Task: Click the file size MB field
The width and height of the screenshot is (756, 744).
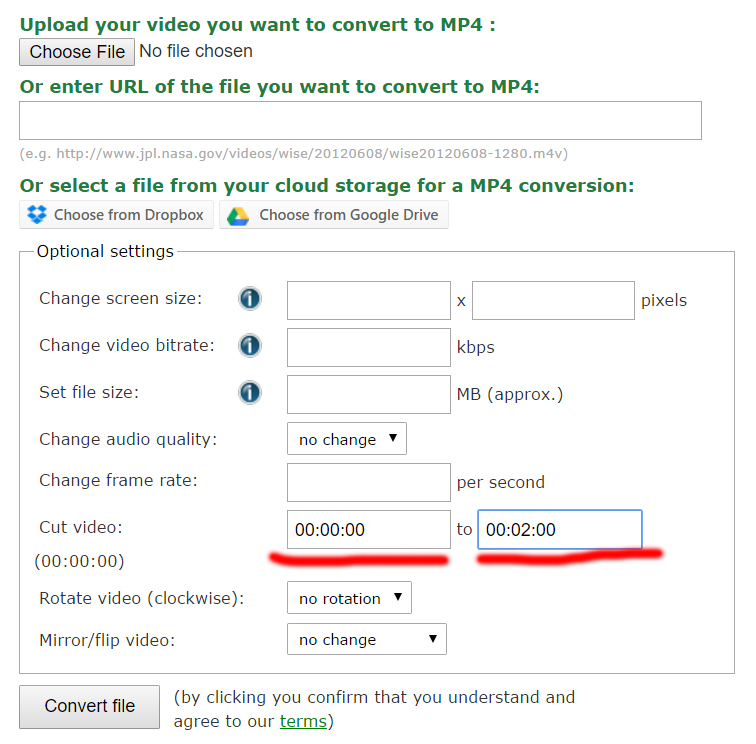Action: [x=369, y=394]
